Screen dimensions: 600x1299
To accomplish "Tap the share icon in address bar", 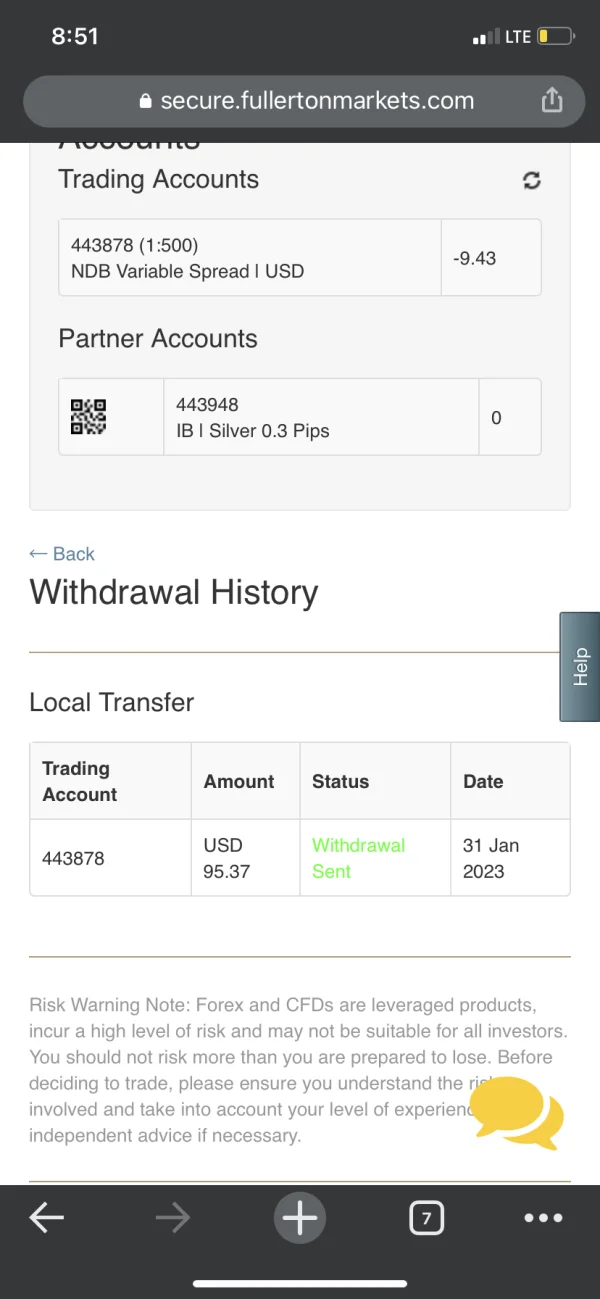I will pos(552,100).
